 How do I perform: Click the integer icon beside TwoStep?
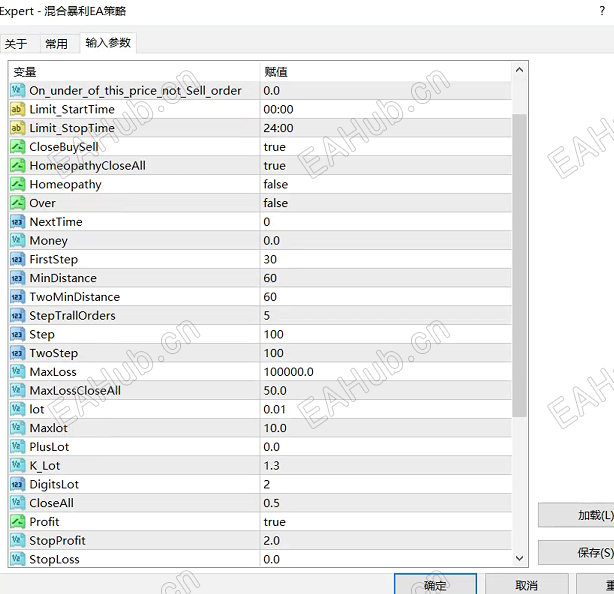[17, 353]
